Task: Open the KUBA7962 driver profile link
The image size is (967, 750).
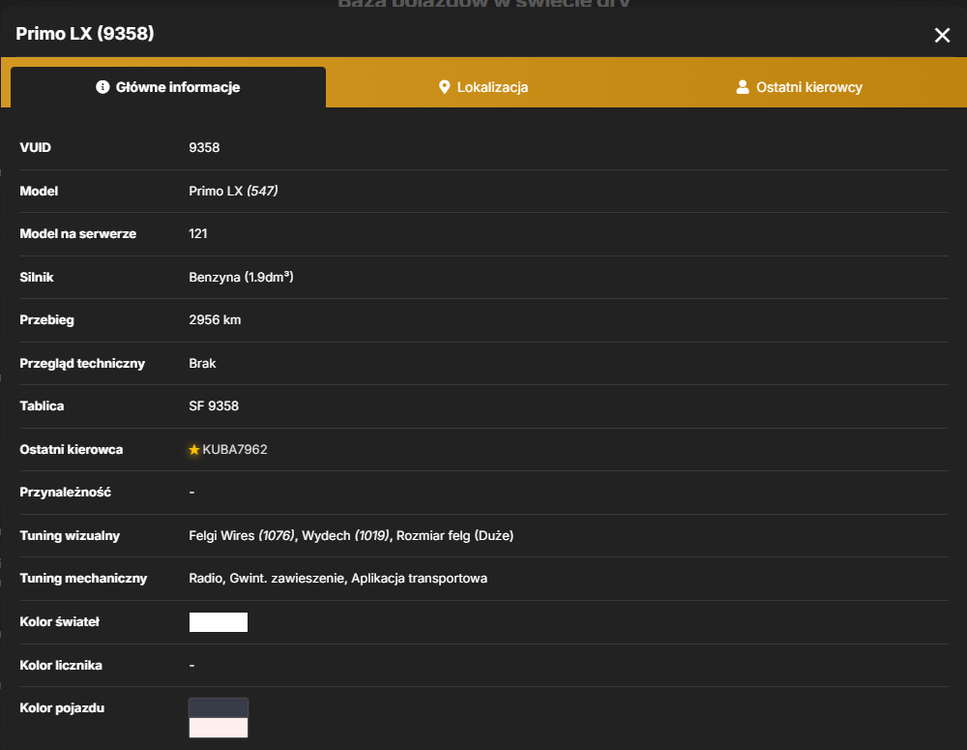Action: click(x=235, y=450)
